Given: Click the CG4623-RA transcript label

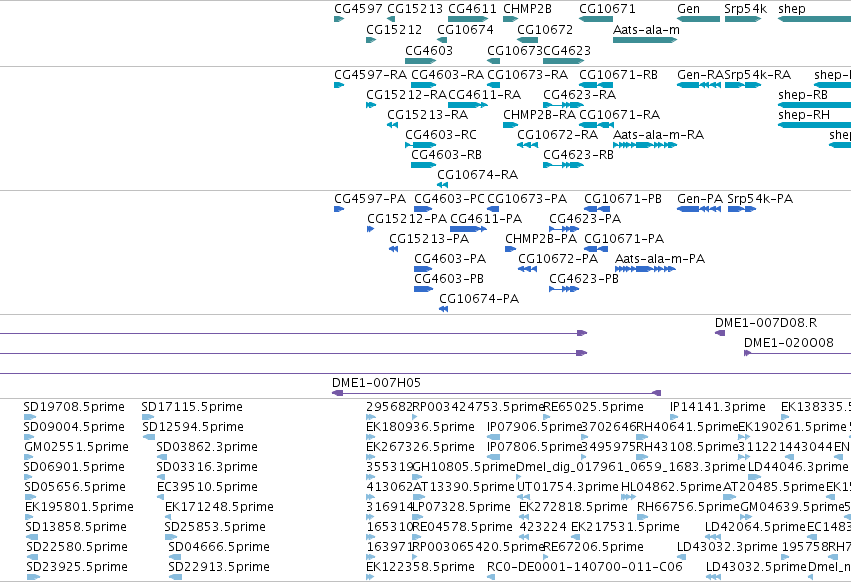Looking at the screenshot, I should [580, 94].
